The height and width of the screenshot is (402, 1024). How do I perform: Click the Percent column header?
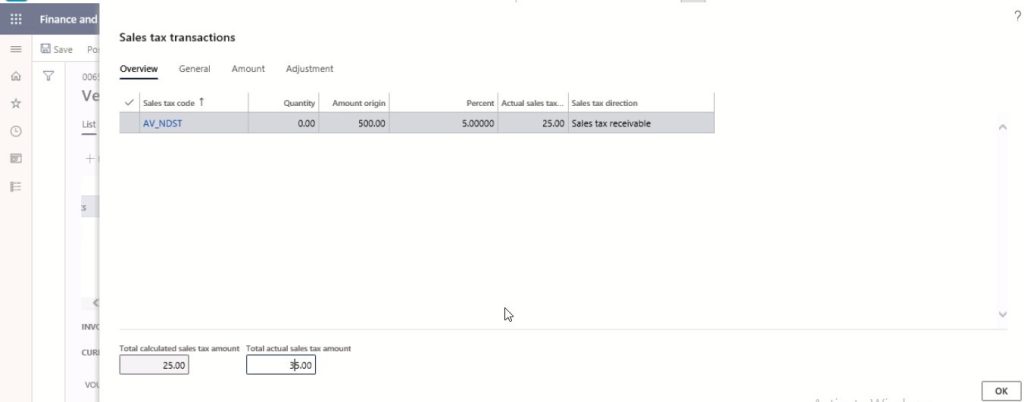pos(443,102)
